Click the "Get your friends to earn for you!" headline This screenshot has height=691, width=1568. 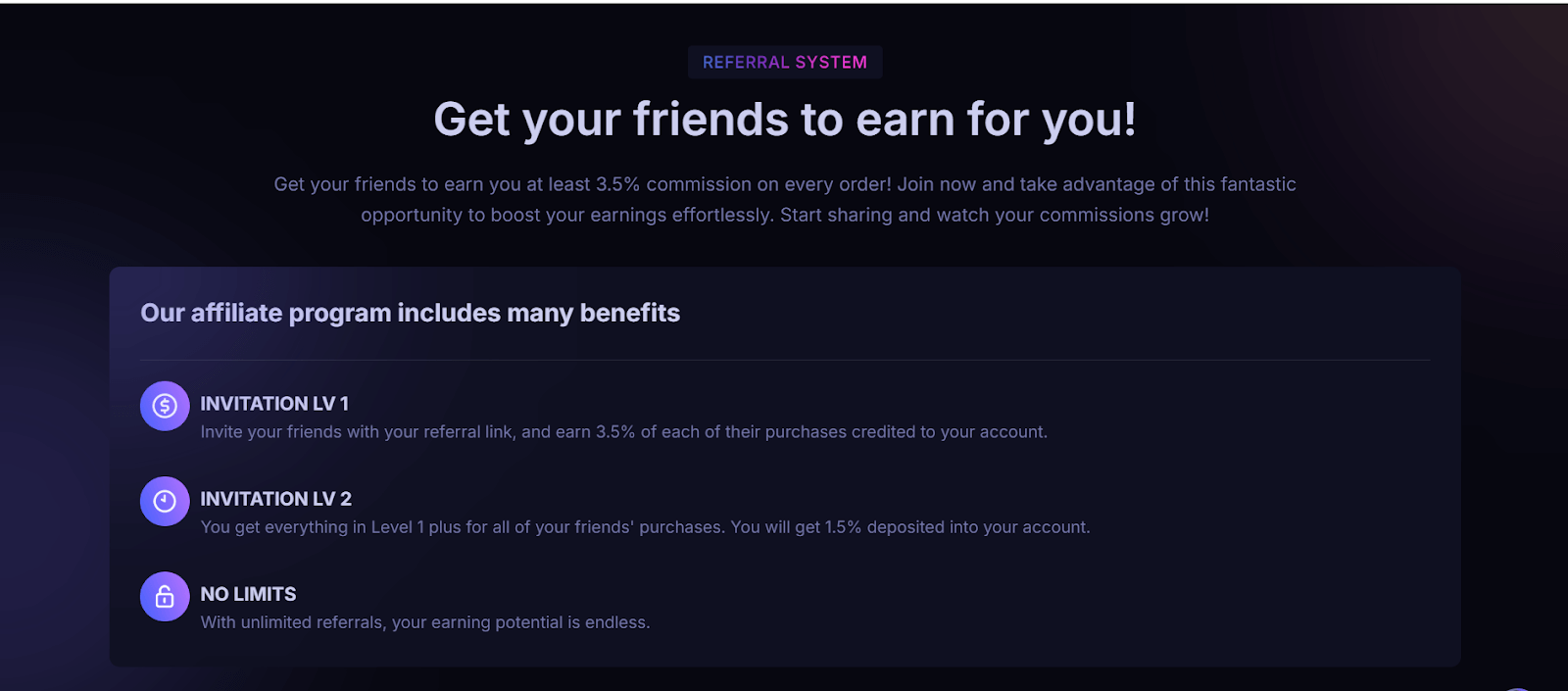pos(785,120)
